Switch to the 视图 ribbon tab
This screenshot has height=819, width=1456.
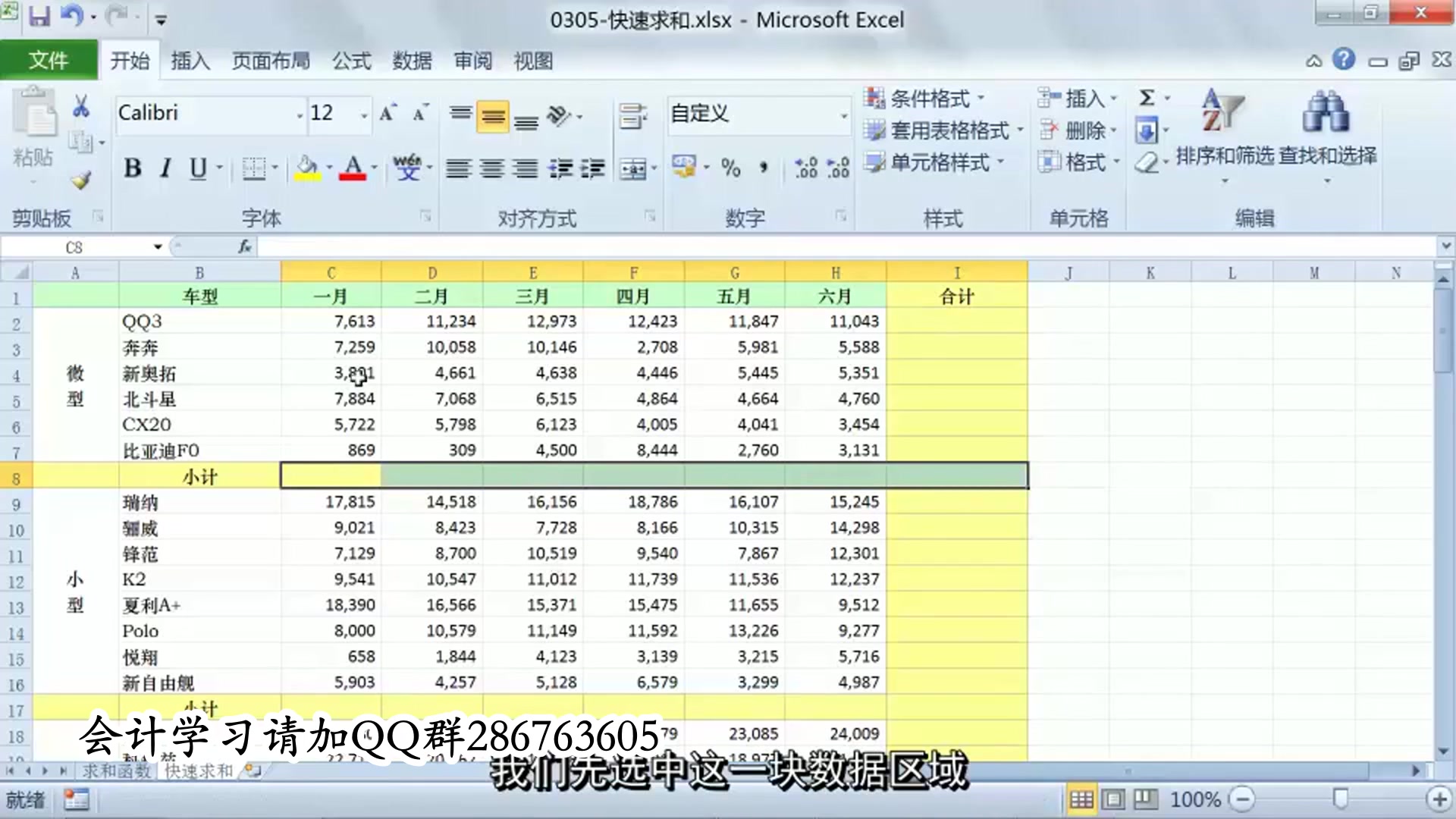click(533, 61)
